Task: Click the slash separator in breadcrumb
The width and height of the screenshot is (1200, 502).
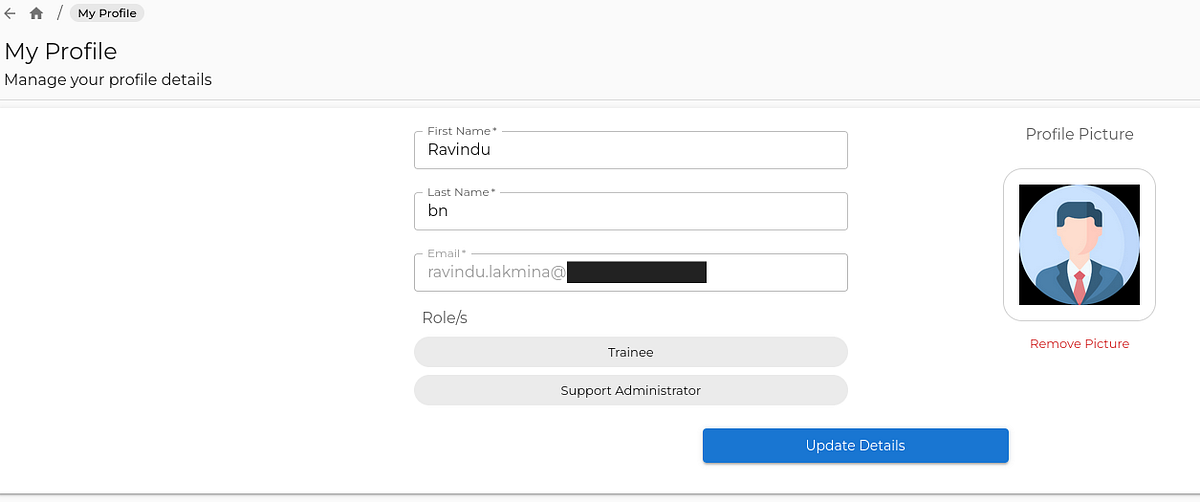Action: pyautogui.click(x=59, y=13)
